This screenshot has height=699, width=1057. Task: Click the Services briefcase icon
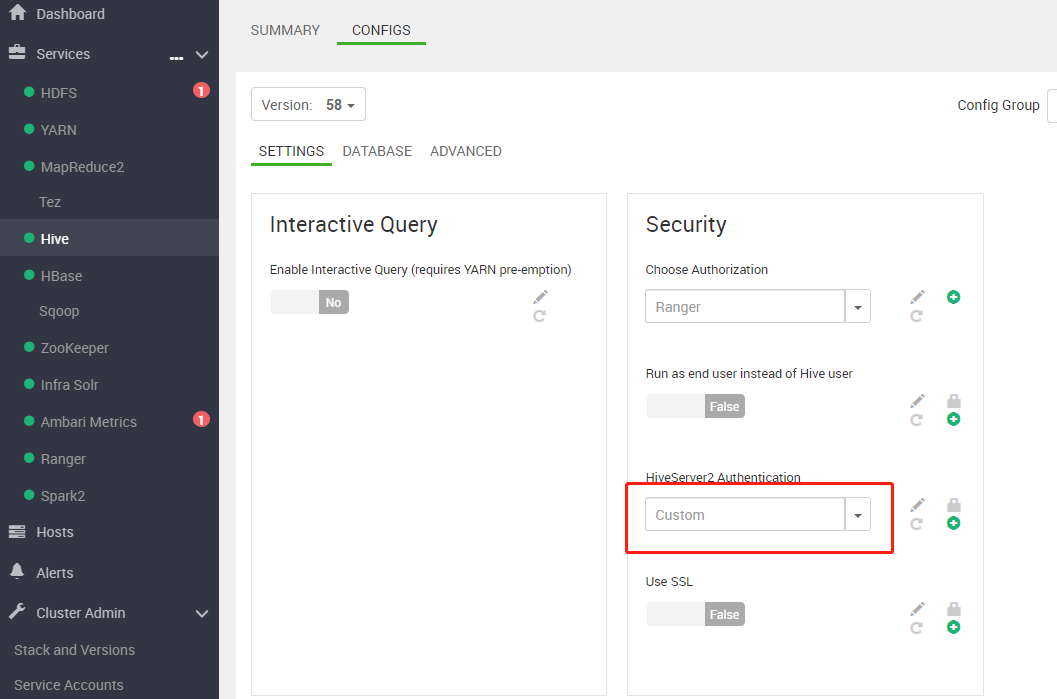pos(17,52)
